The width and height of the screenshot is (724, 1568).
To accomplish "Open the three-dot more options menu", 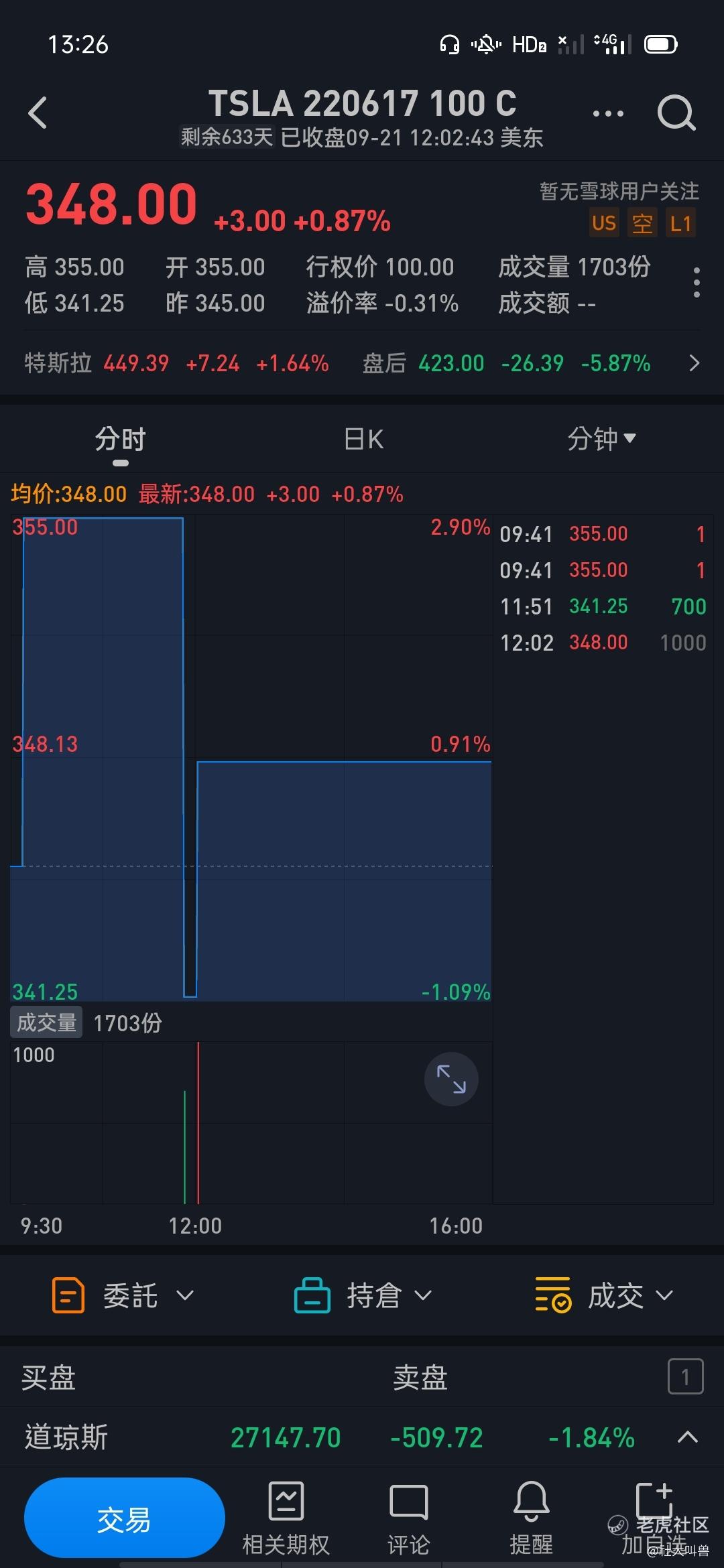I will (x=608, y=113).
